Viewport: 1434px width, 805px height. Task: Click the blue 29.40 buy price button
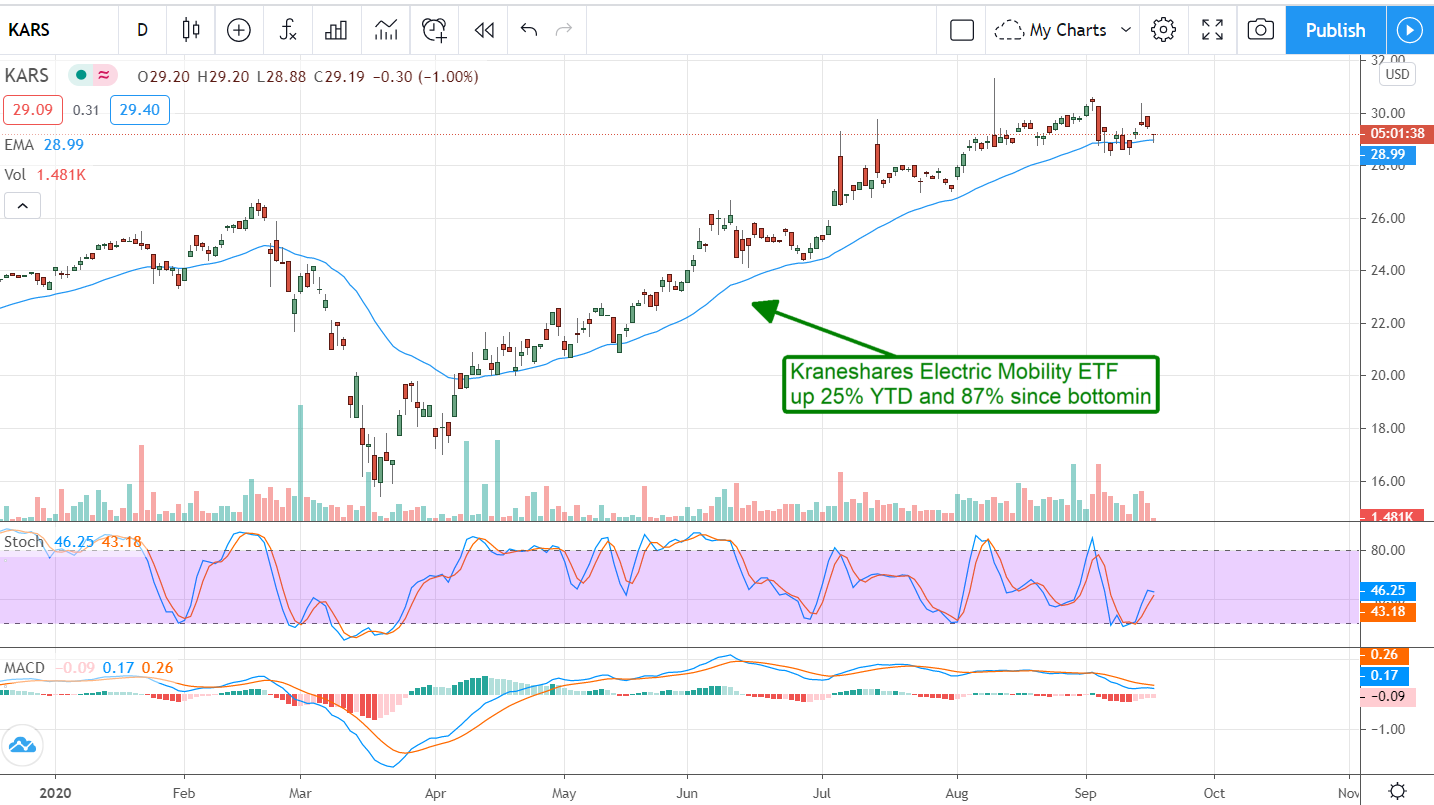coord(140,110)
